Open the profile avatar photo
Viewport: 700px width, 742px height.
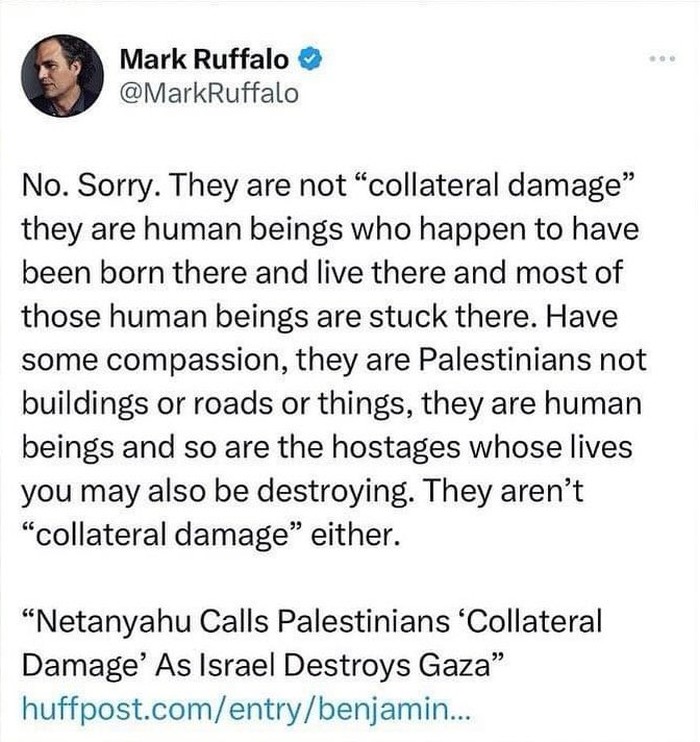pyautogui.click(x=62, y=76)
